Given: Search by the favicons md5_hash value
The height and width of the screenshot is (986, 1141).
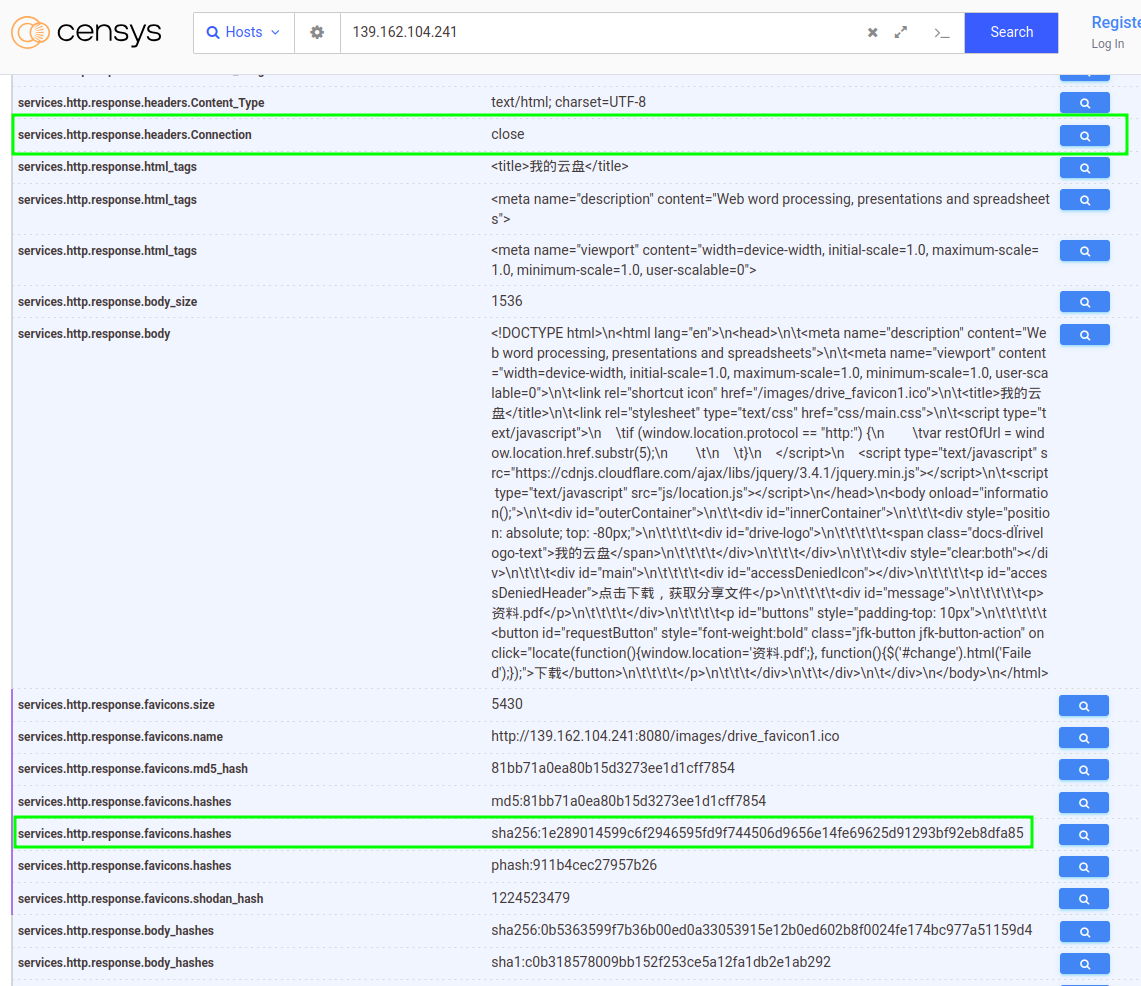Looking at the screenshot, I should pos(1084,770).
